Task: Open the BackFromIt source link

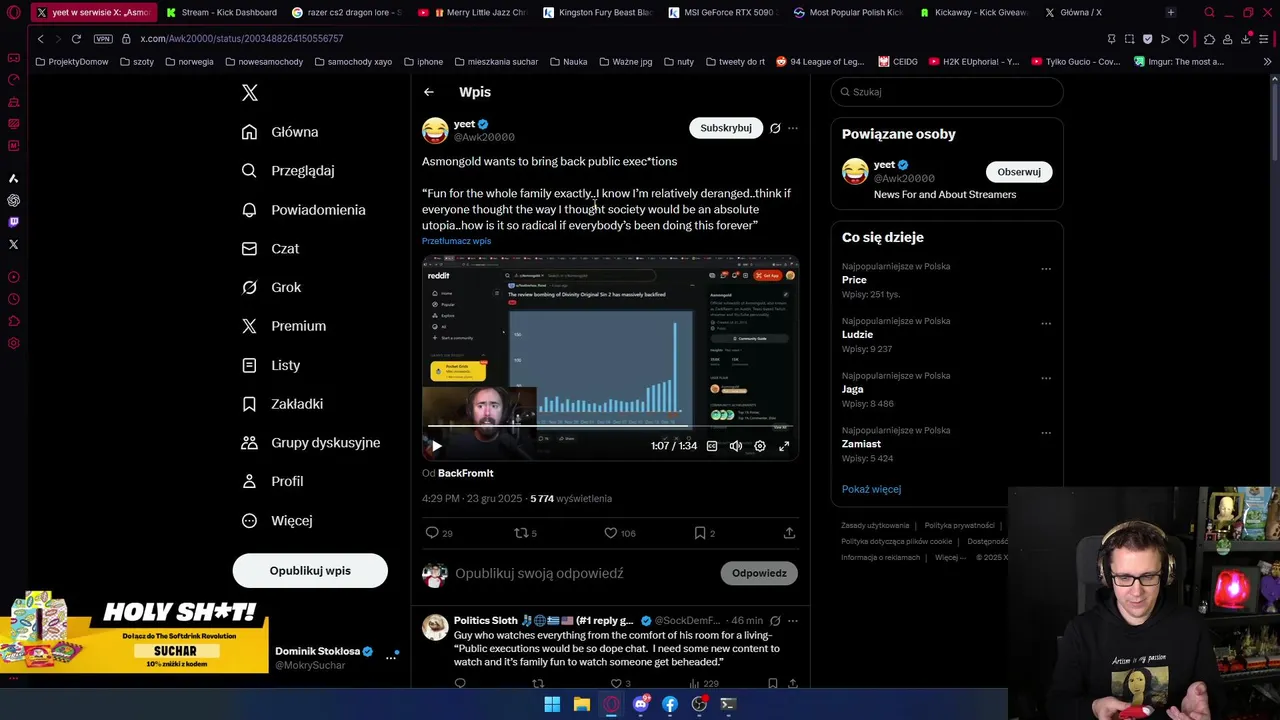Action: pos(465,473)
